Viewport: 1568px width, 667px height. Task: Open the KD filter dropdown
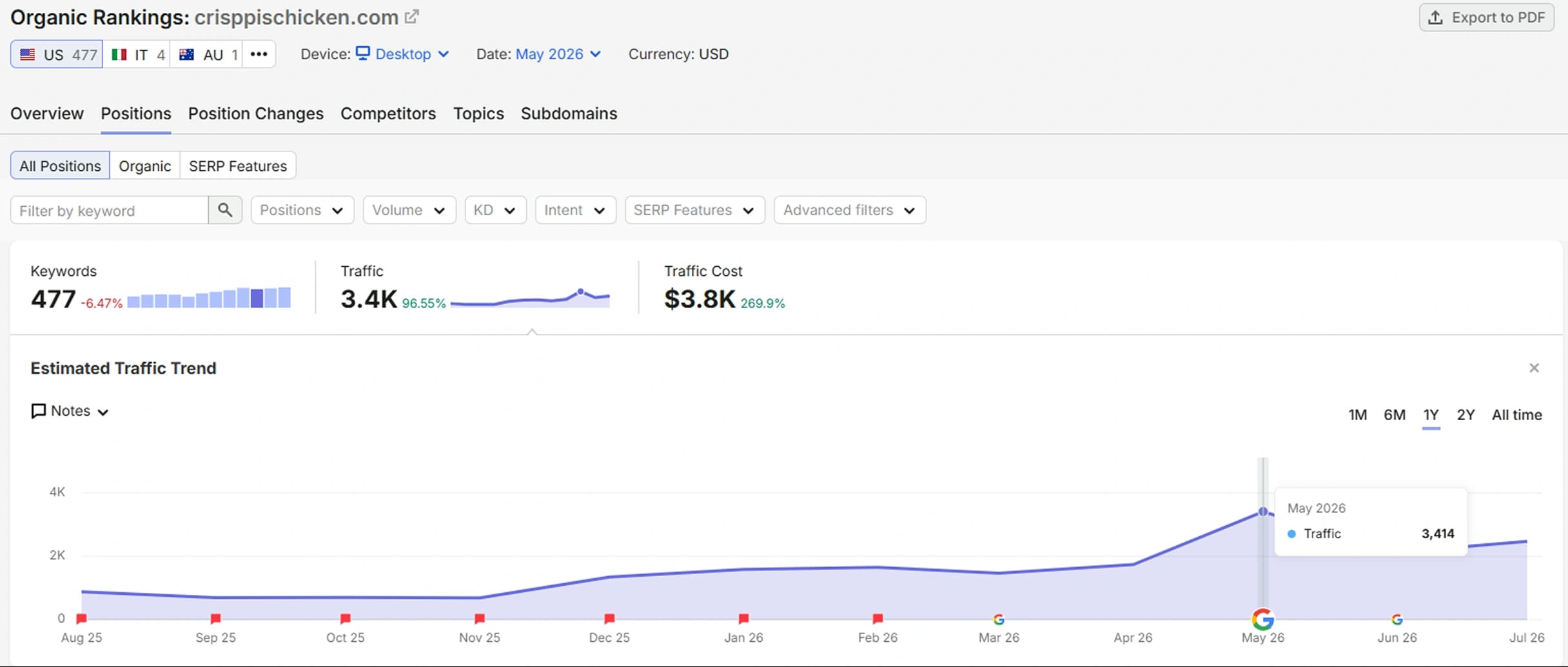pos(496,210)
